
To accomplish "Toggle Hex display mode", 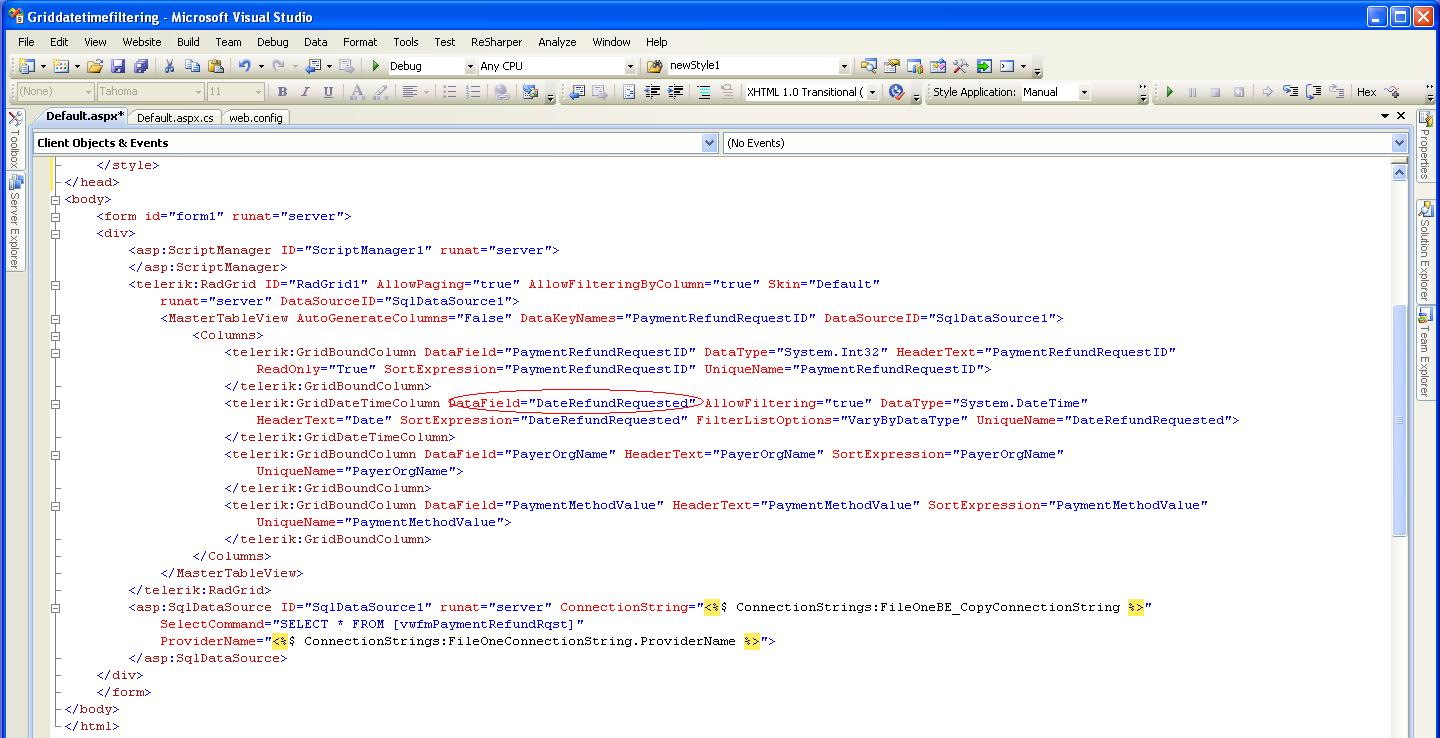I will [x=1366, y=92].
